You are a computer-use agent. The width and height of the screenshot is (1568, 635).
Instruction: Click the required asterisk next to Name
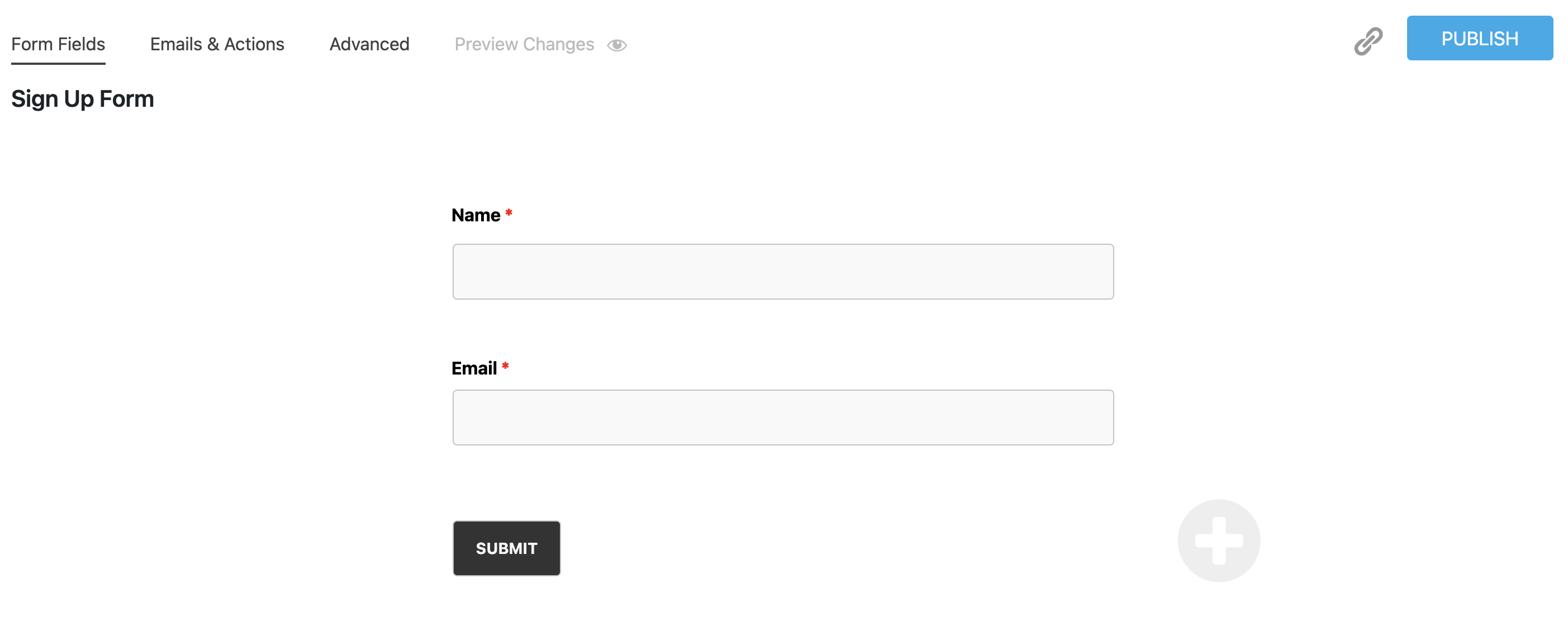[x=509, y=213]
